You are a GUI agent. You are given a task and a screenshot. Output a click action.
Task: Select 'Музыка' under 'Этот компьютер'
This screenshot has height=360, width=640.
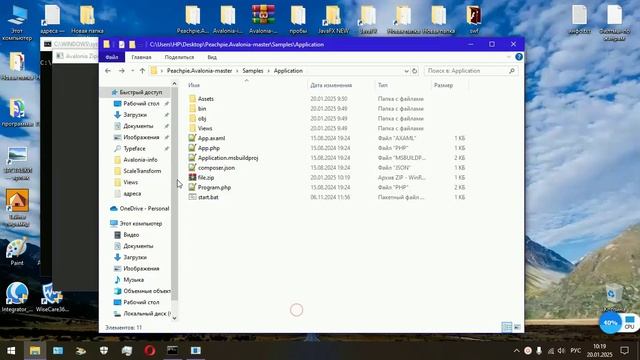133,280
